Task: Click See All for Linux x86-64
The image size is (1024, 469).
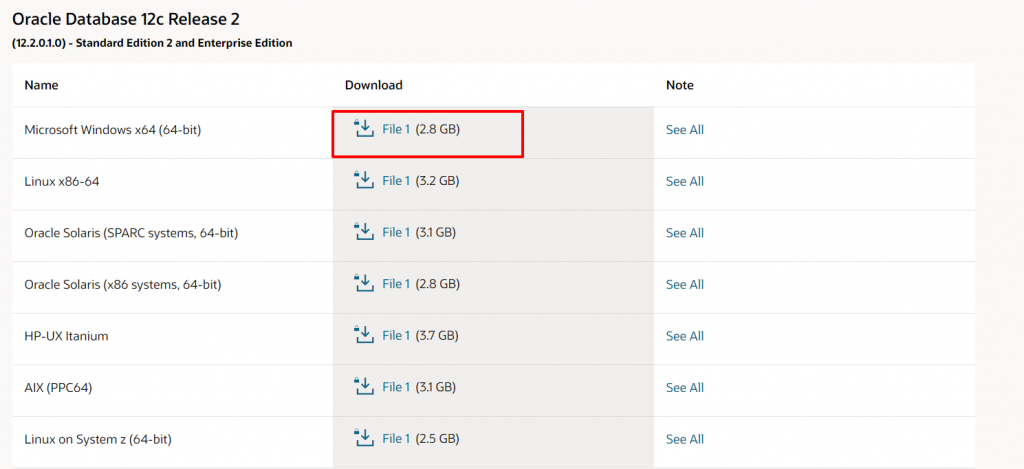Action: [x=684, y=182]
